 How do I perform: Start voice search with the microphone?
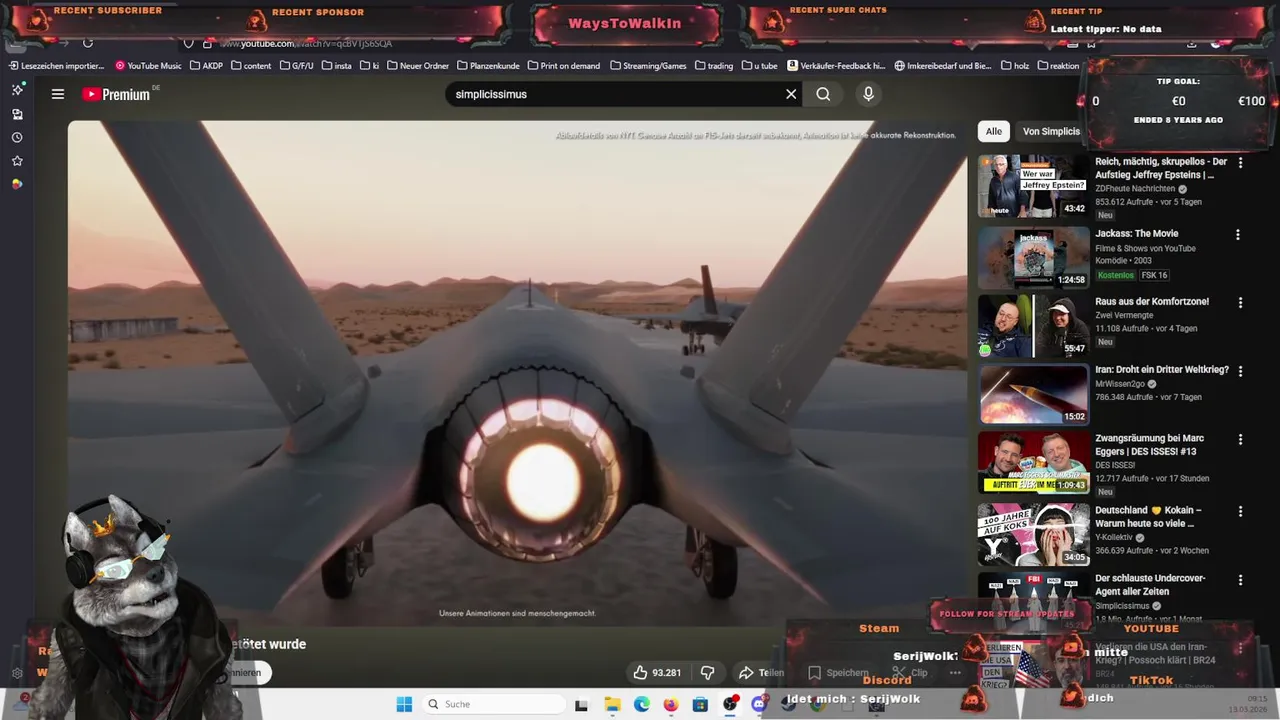[x=868, y=94]
